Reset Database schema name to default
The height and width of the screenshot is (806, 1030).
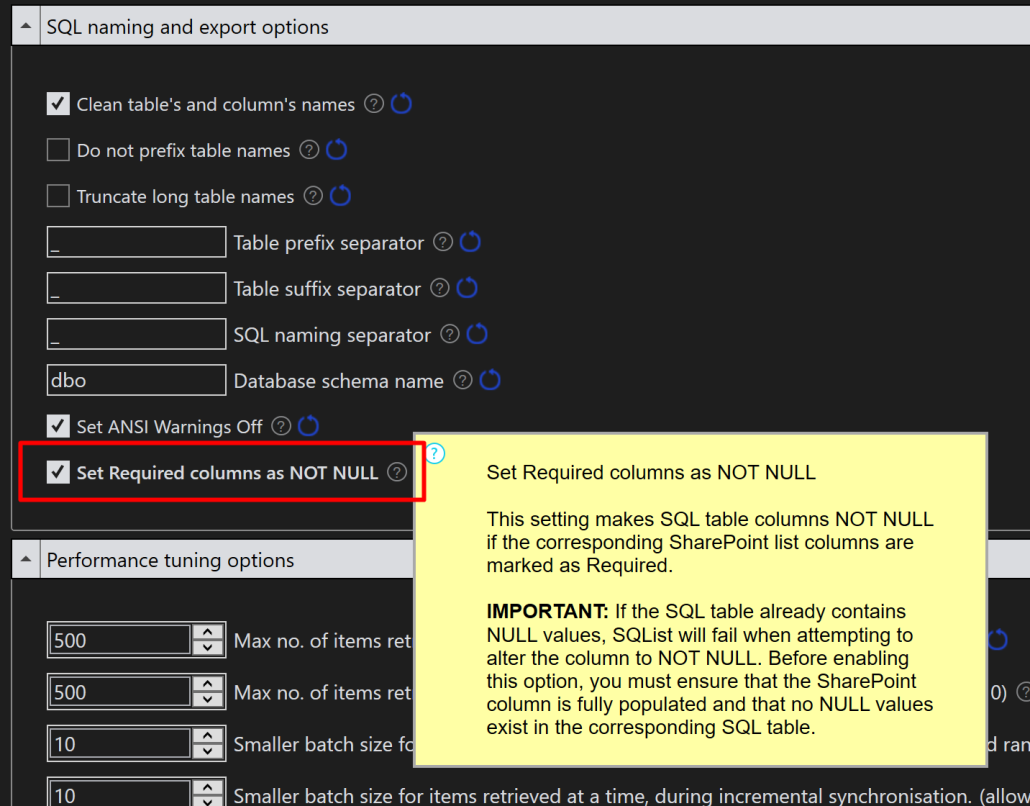click(x=490, y=380)
